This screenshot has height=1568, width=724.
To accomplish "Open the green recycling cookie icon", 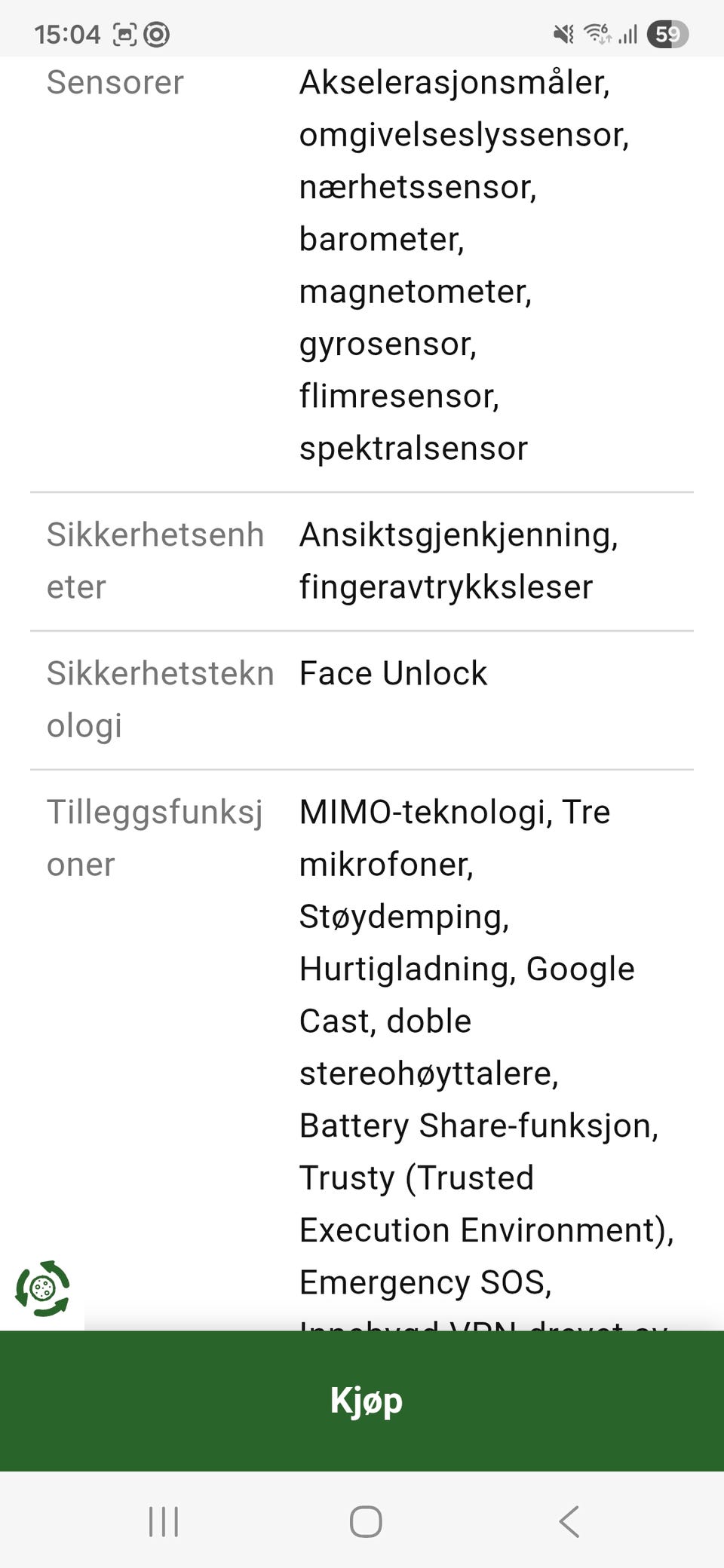I will click(42, 1288).
